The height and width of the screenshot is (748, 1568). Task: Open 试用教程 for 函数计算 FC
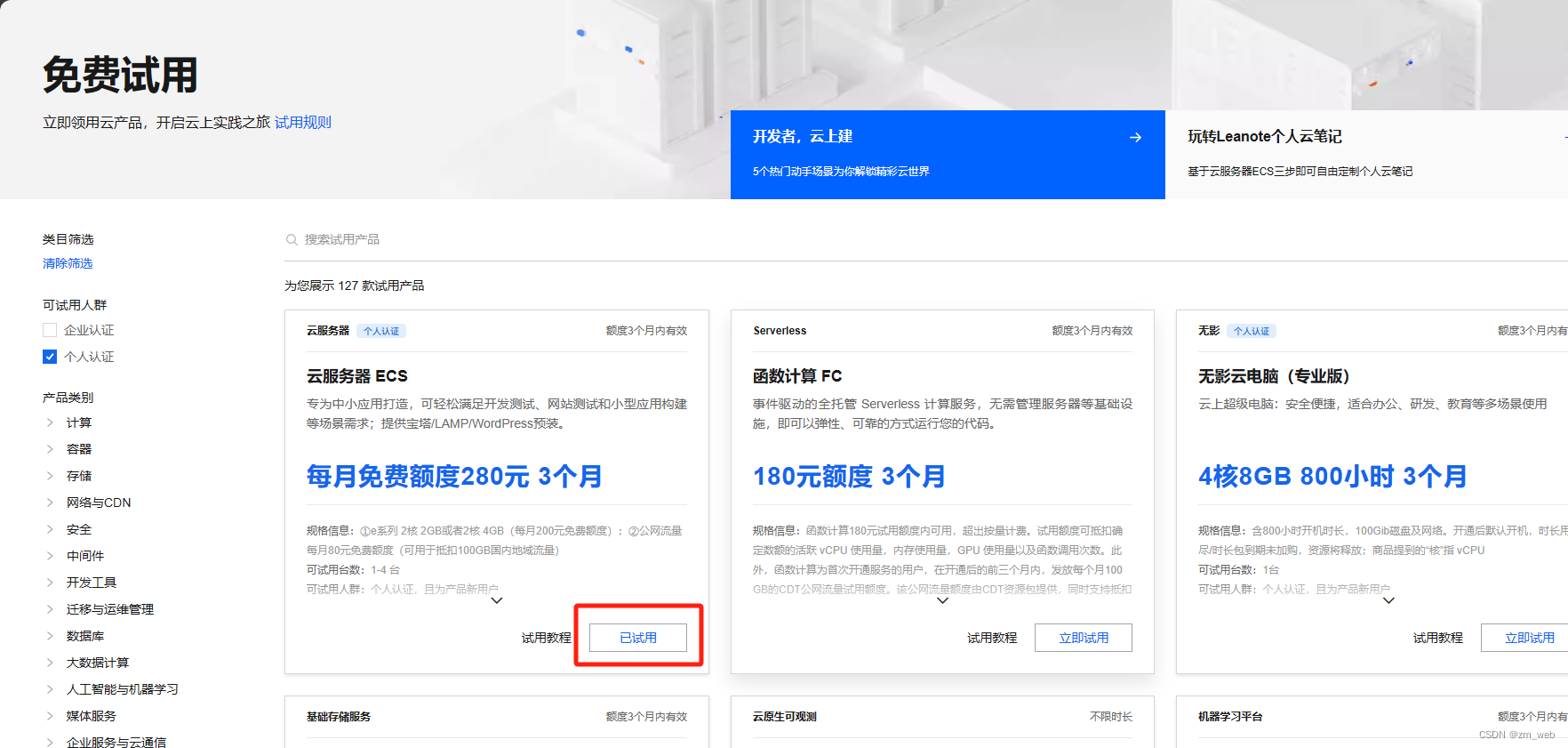pyautogui.click(x=992, y=638)
